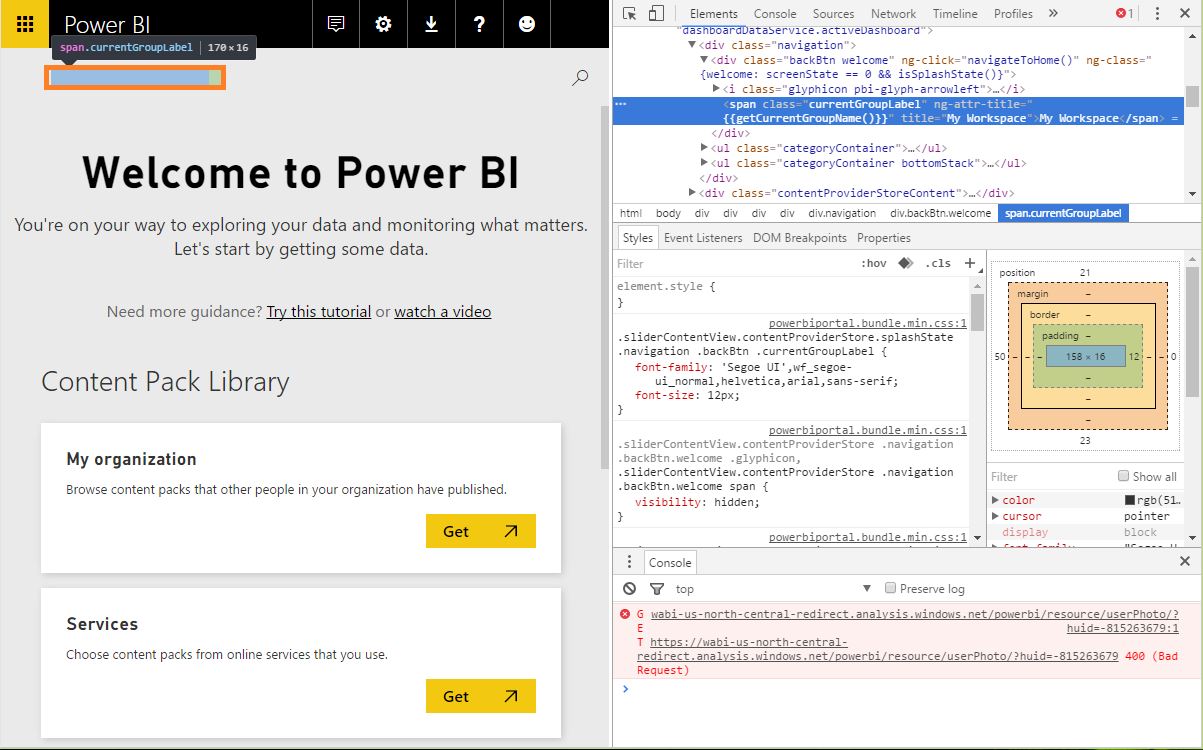
Task: Click the red error icon on console message
Action: (x=625, y=614)
